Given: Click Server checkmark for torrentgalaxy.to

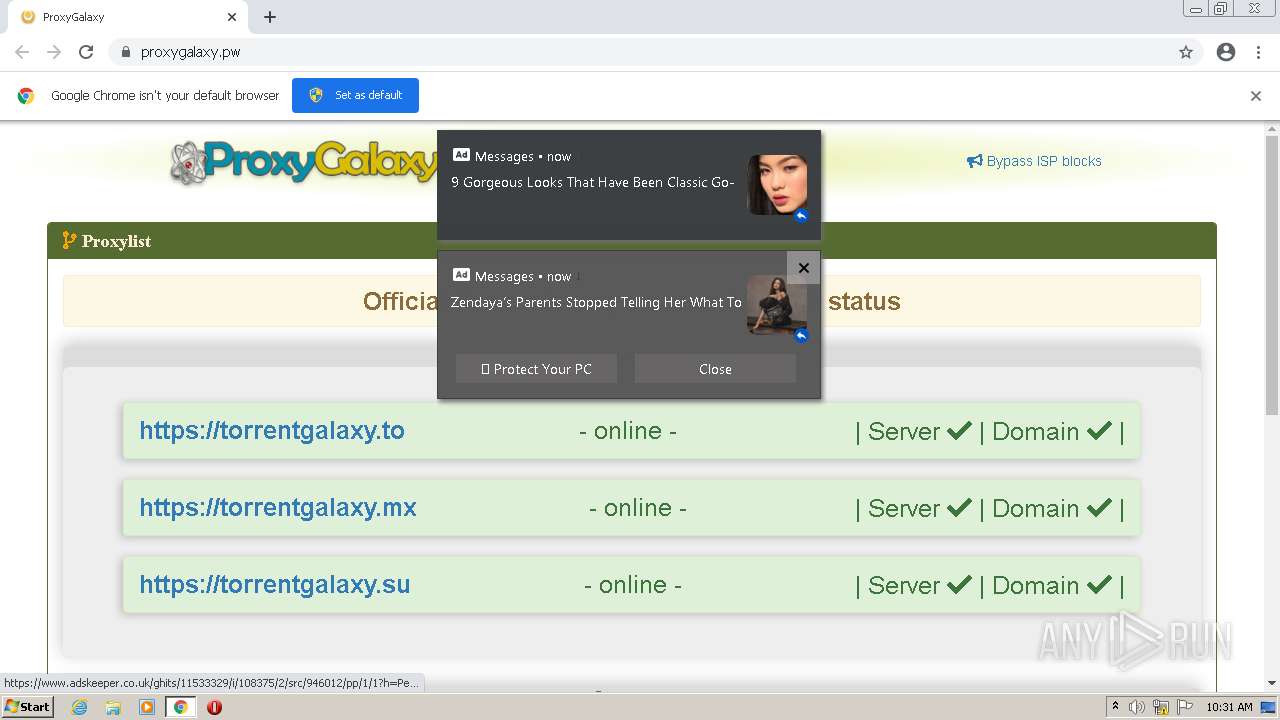Looking at the screenshot, I should [x=959, y=431].
